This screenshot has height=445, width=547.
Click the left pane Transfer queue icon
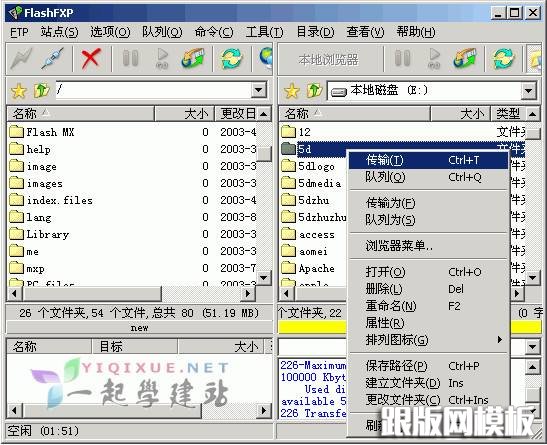click(x=193, y=58)
